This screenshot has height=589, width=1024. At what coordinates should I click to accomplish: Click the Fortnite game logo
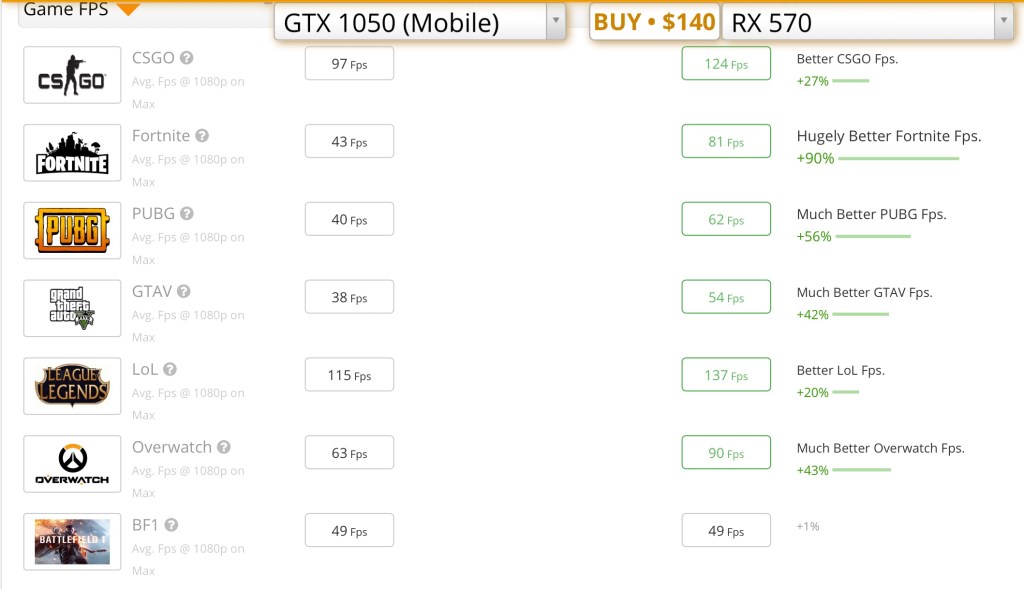coord(72,153)
